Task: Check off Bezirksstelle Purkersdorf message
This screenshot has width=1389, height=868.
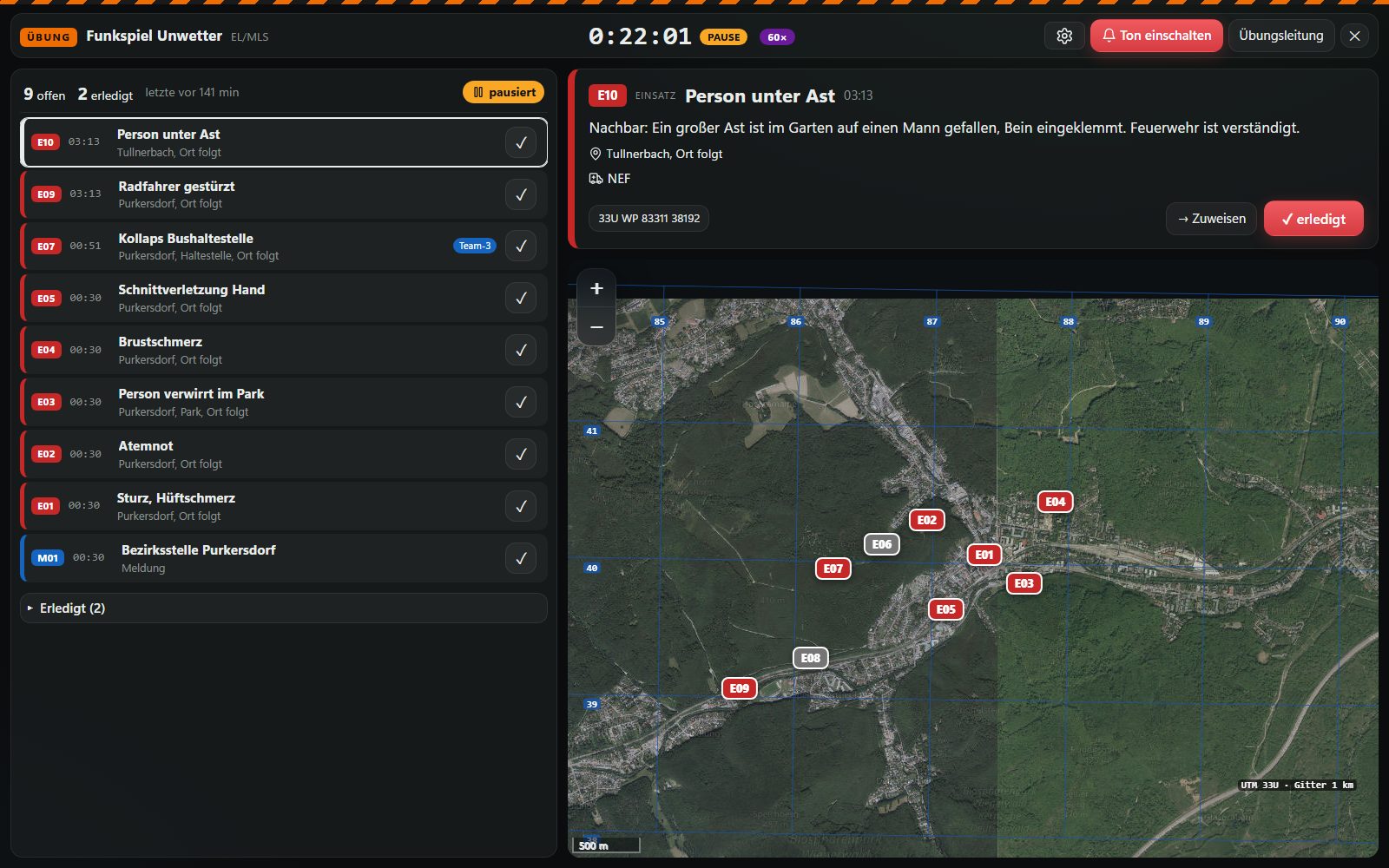Action: coord(521,558)
